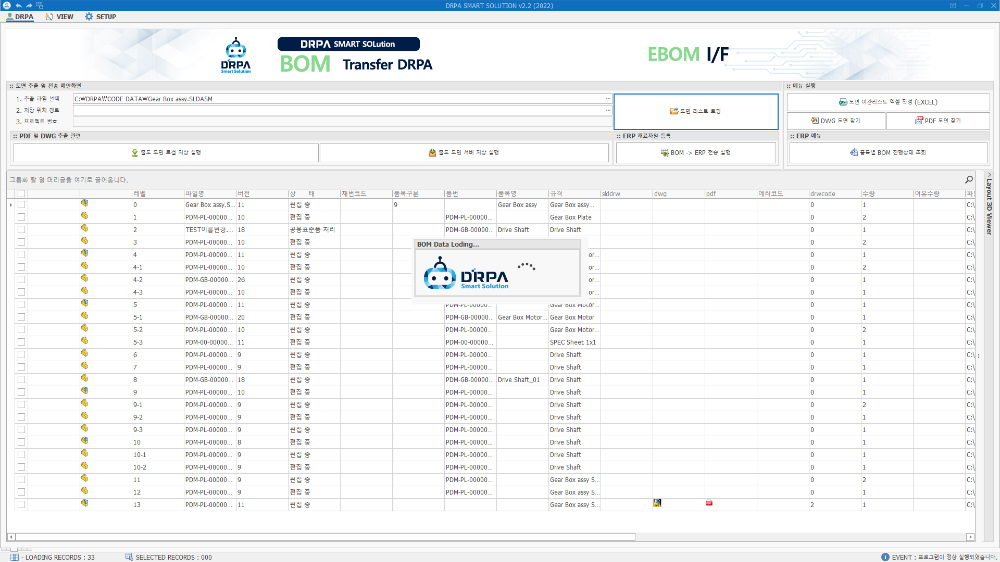Click the assembly icon in level 13 row
1000x562 pixels.
click(x=84, y=503)
